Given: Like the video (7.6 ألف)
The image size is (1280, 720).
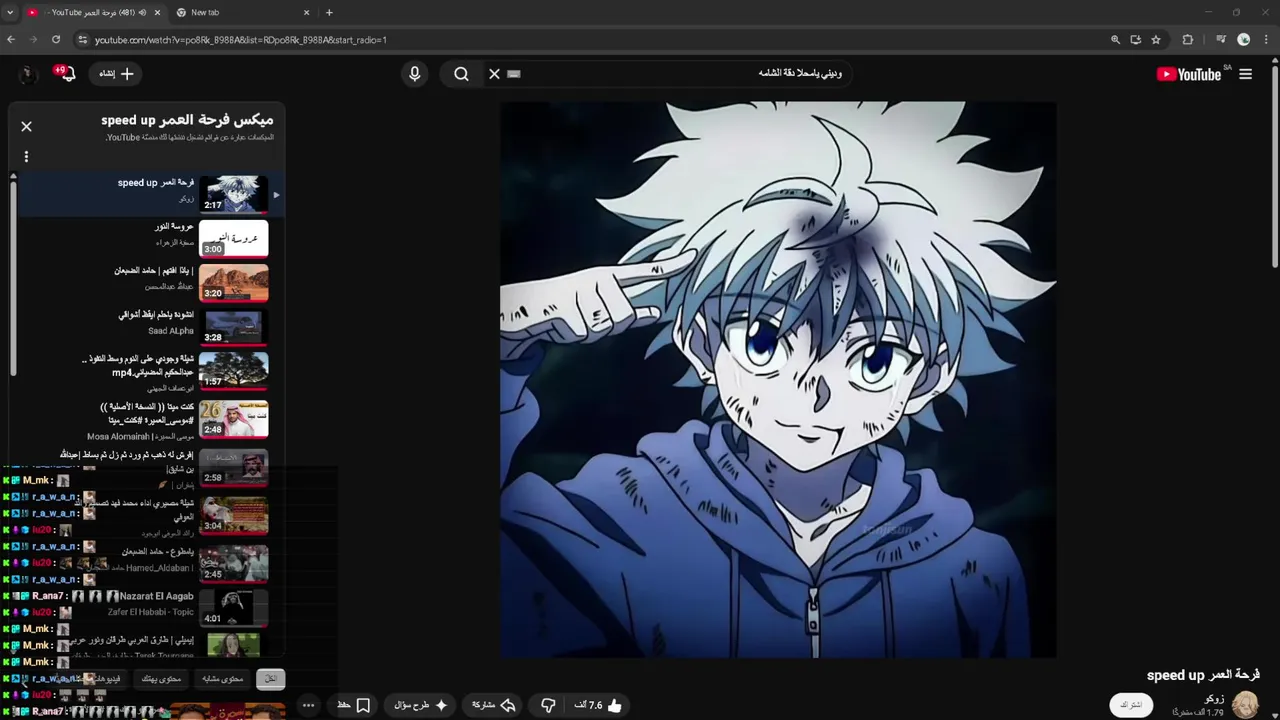Looking at the screenshot, I should point(597,705).
